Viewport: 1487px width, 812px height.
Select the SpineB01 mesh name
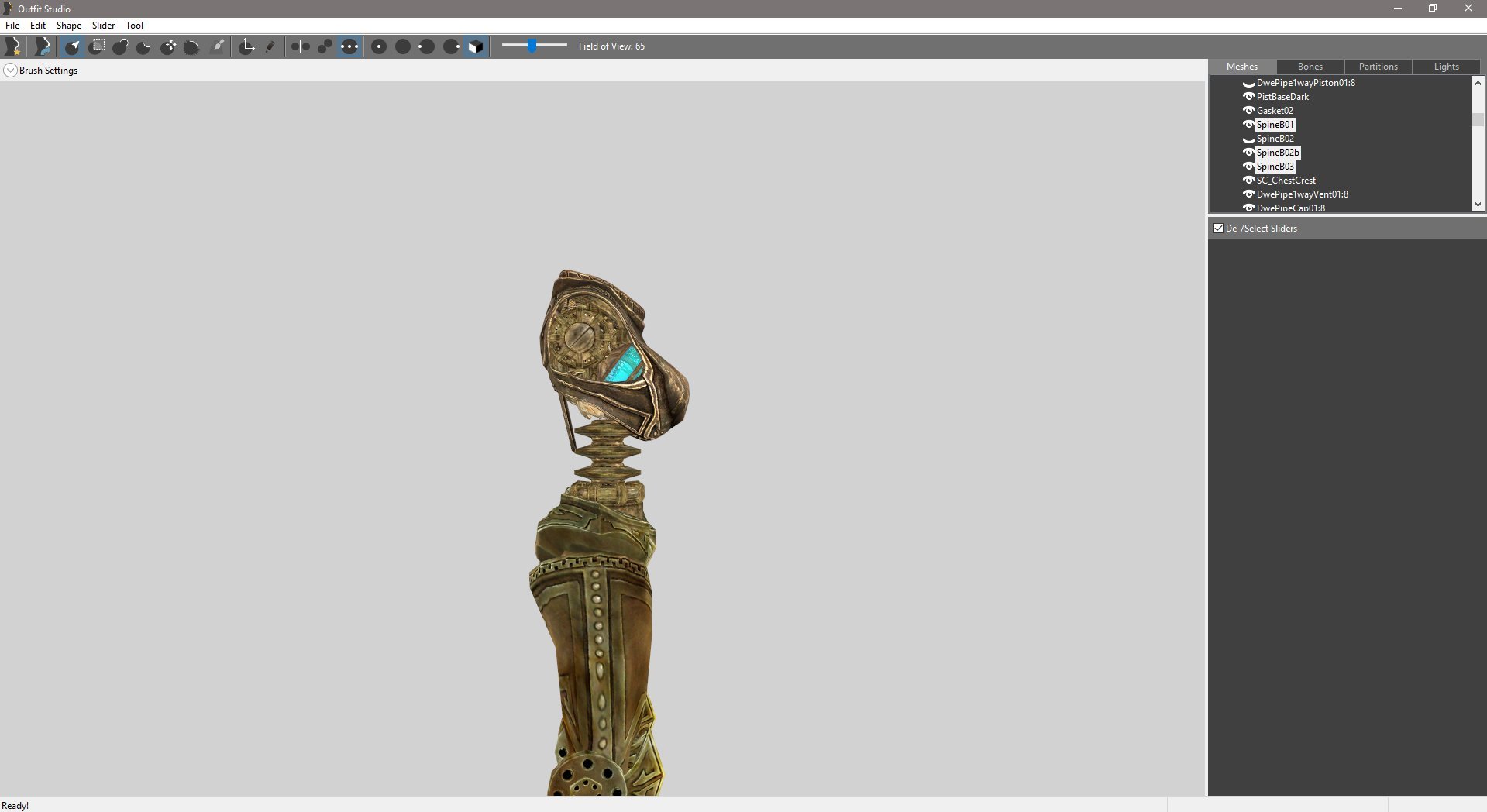1275,125
